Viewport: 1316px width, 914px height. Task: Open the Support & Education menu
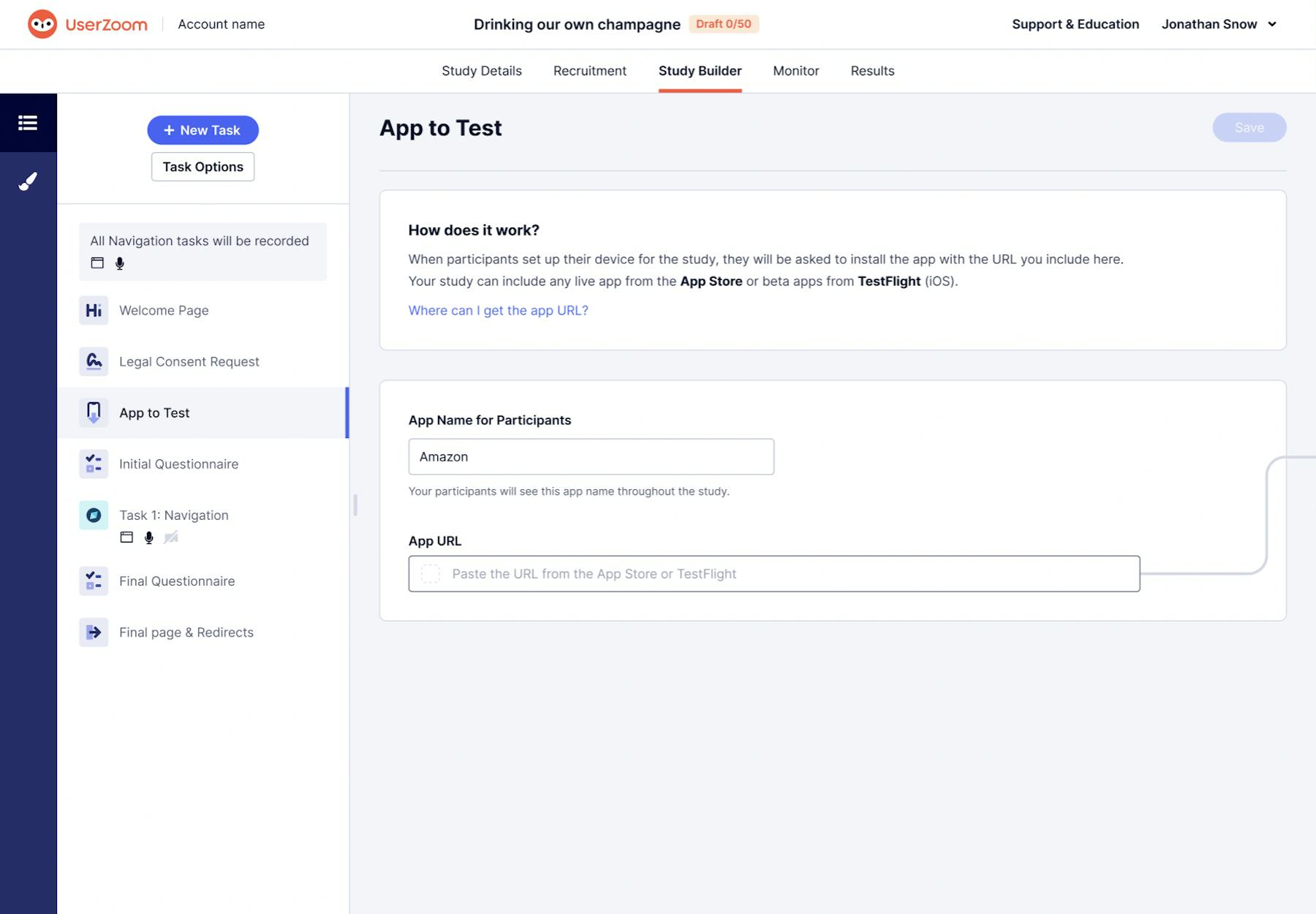[1075, 24]
